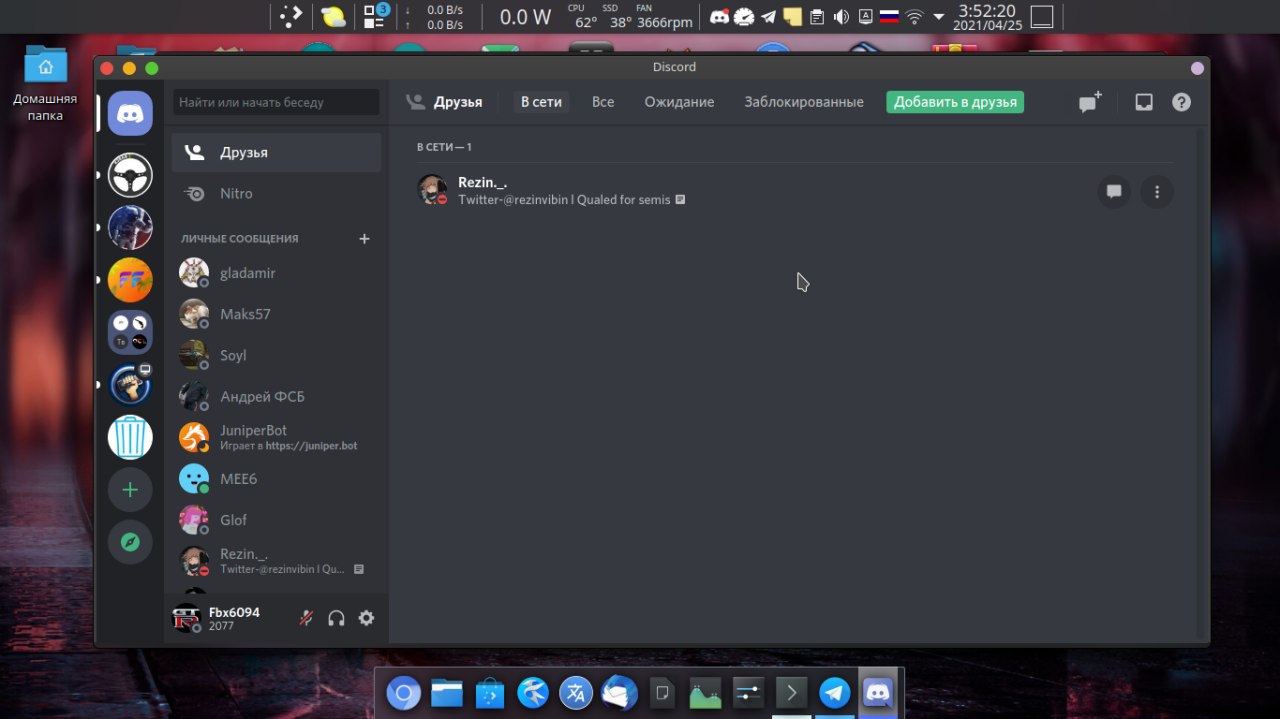Open the translator app in the dock
This screenshot has height=719, width=1280.
tap(576, 693)
